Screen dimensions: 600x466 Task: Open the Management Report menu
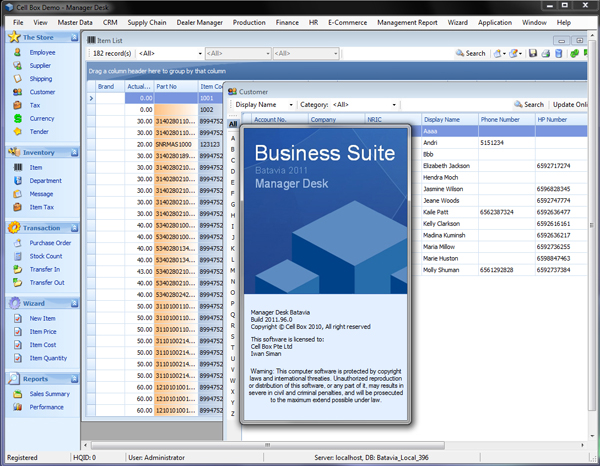click(407, 23)
